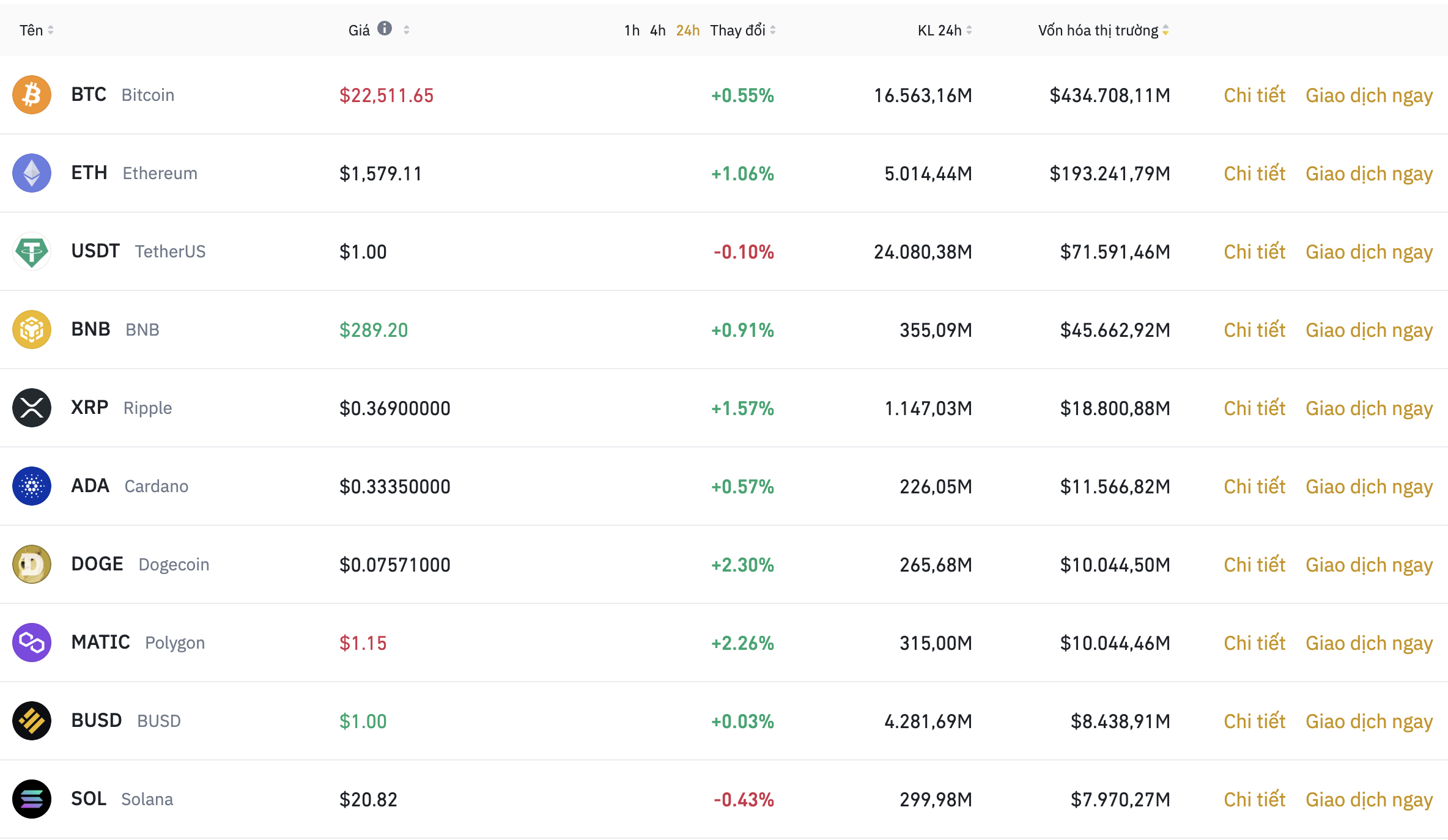This screenshot has height=840, width=1448.
Task: Click Giao dịch ngay for MATIC
Action: [x=1369, y=644]
